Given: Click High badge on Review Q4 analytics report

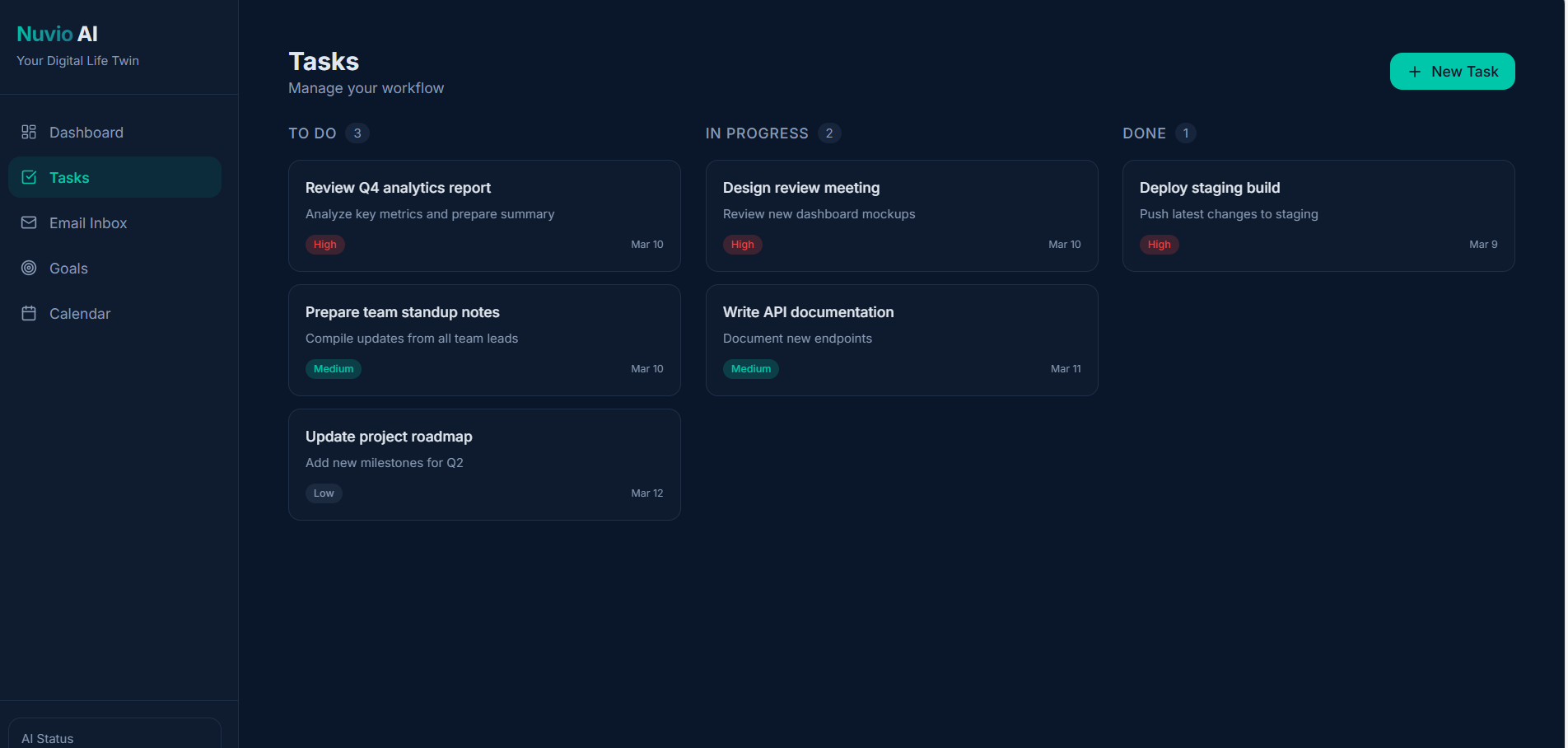Looking at the screenshot, I should pos(324,245).
